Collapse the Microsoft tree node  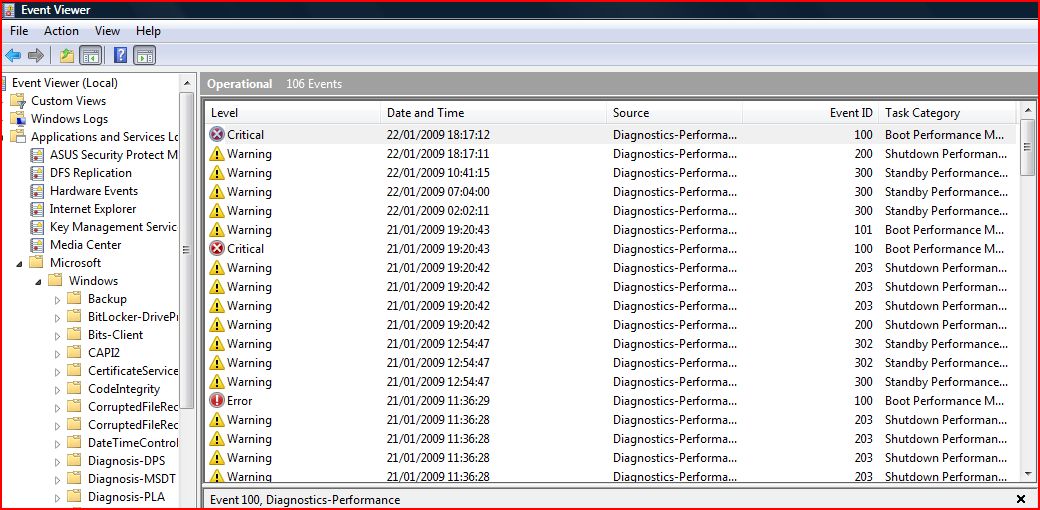tap(19, 263)
